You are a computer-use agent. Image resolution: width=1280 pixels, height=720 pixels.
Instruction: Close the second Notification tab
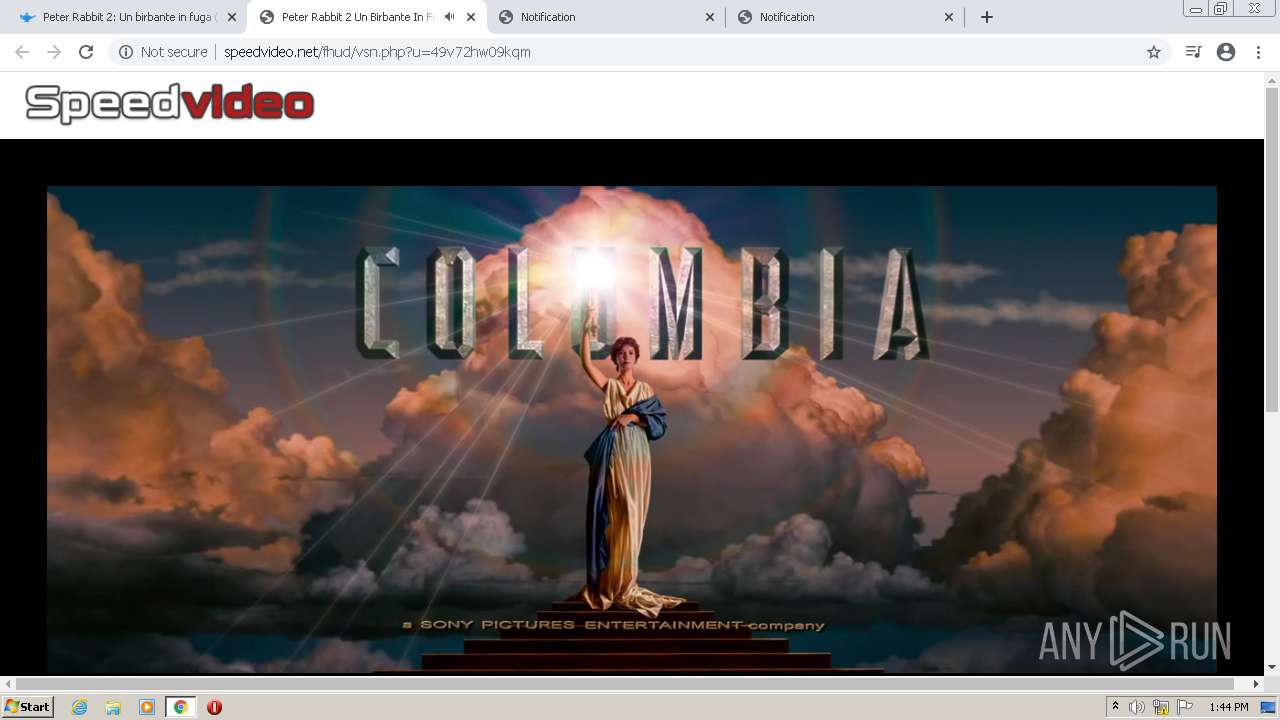pyautogui.click(x=949, y=17)
